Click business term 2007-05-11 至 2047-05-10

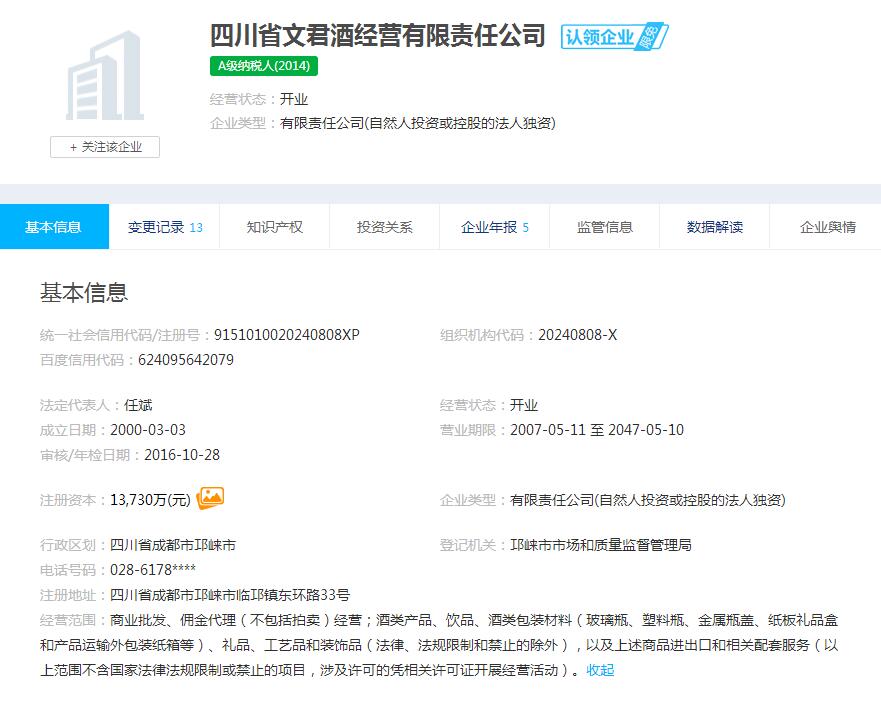coord(597,430)
